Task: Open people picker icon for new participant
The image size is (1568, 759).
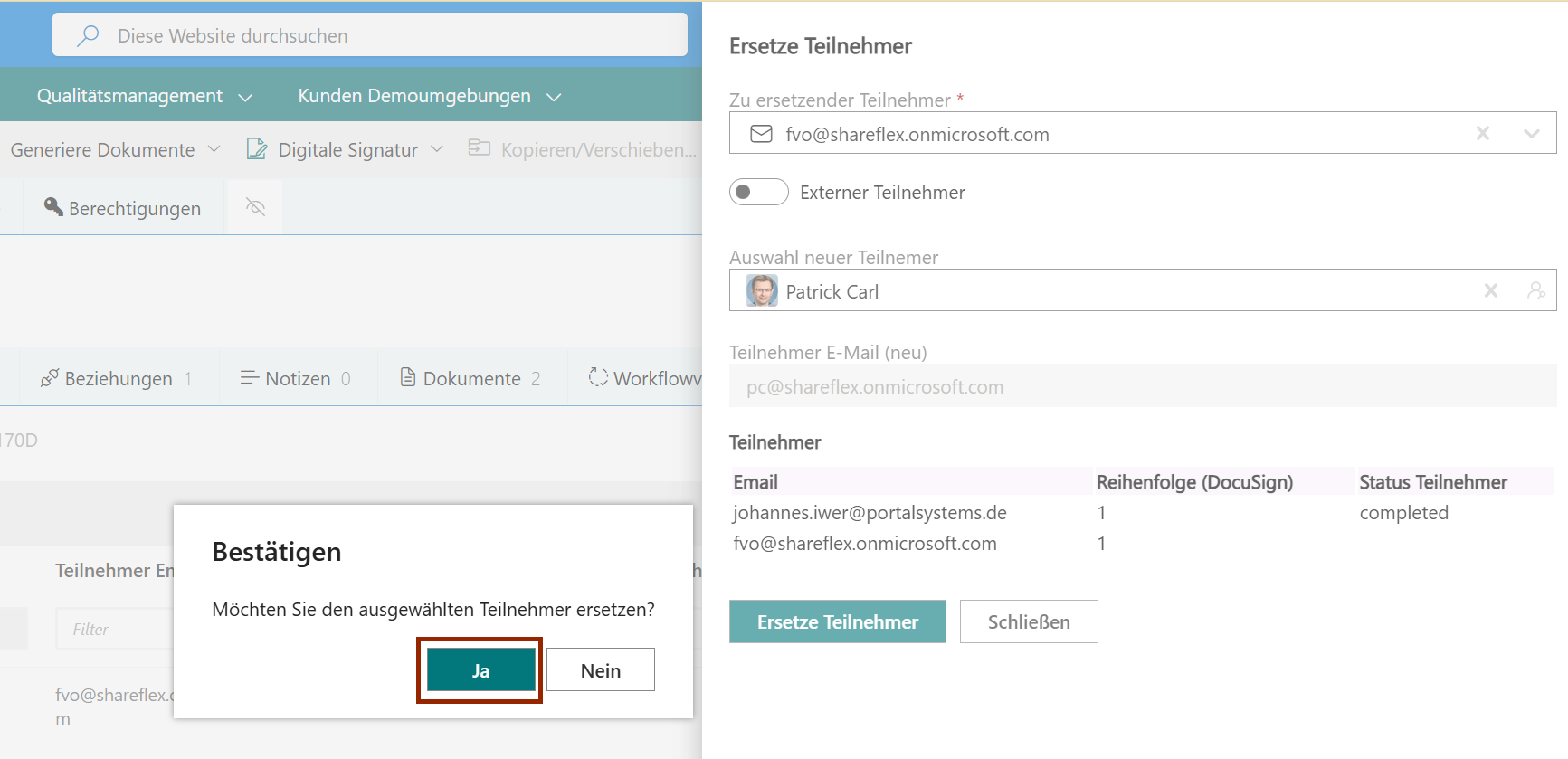Action: tap(1535, 291)
